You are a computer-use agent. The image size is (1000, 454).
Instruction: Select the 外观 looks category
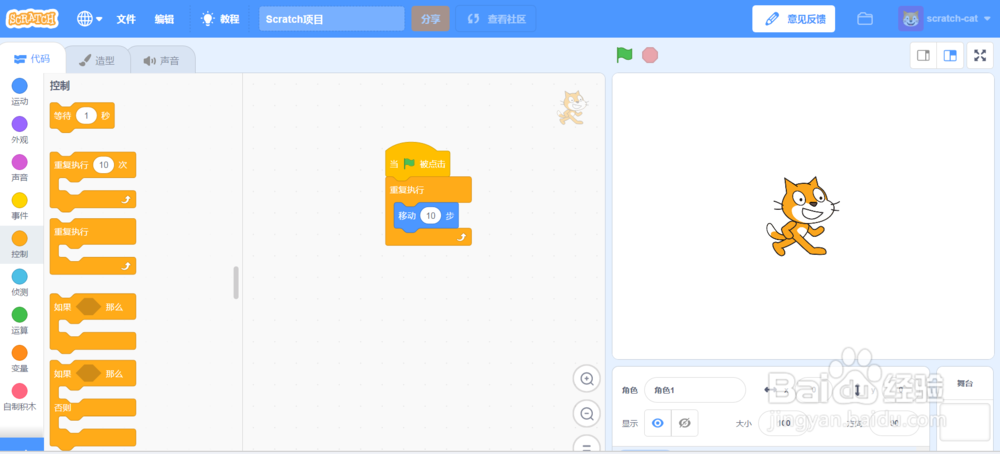pyautogui.click(x=20, y=130)
